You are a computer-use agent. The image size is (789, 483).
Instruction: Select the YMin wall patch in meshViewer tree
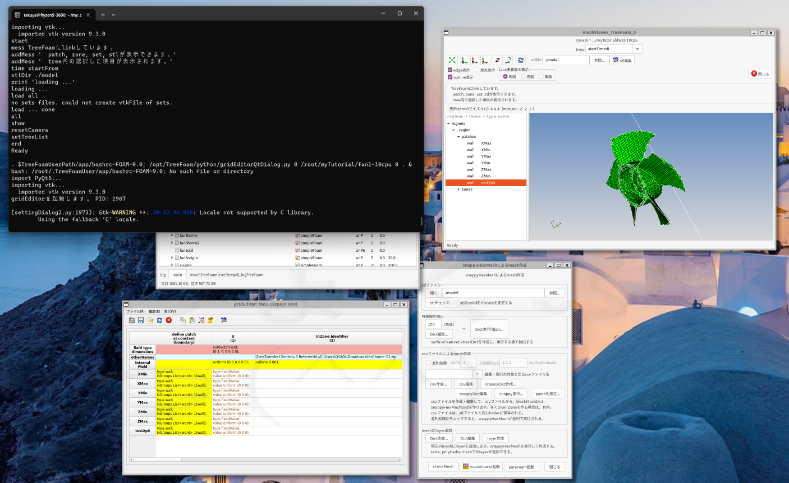point(486,163)
